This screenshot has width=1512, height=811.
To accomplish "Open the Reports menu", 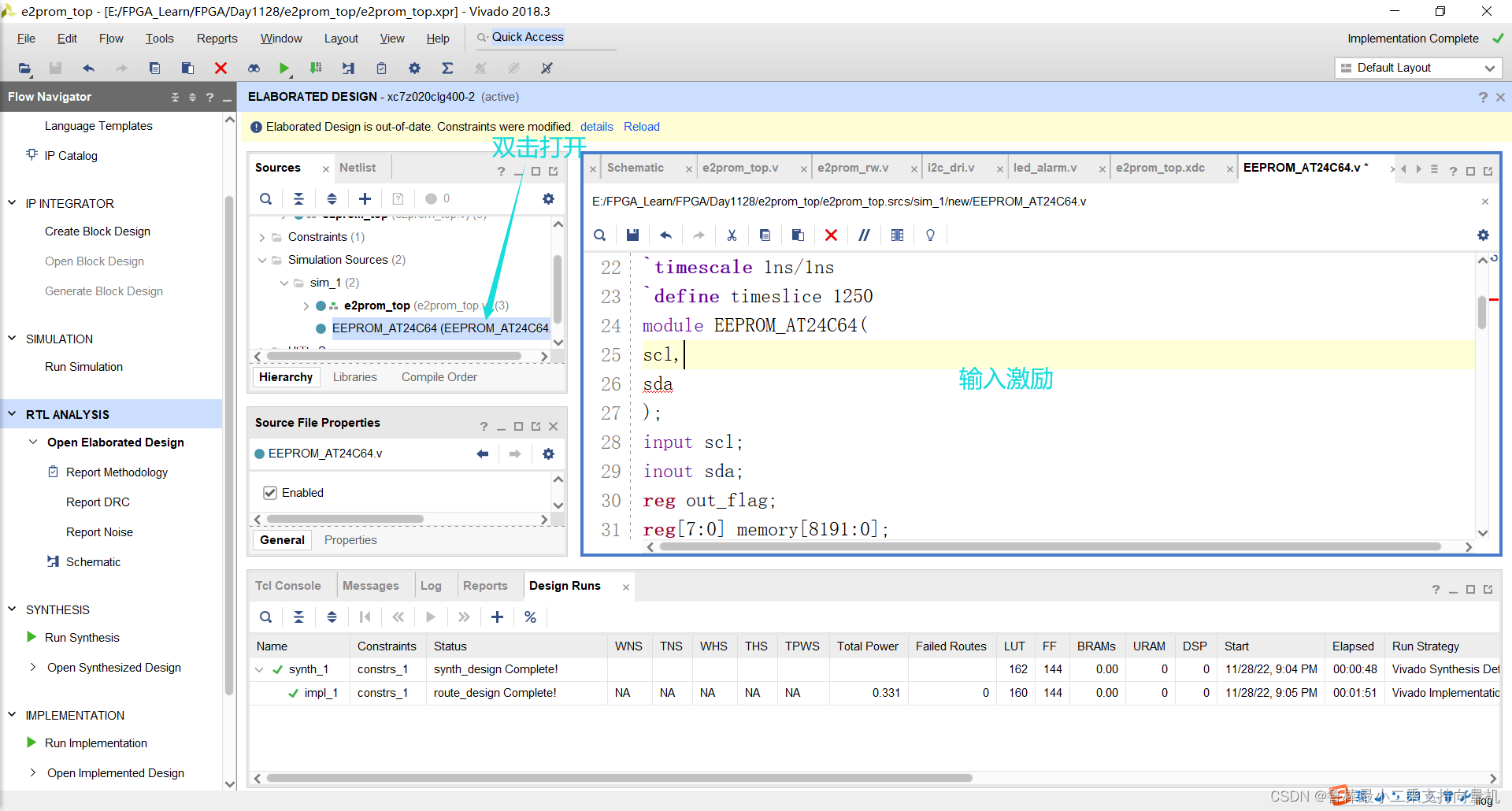I will coord(217,39).
